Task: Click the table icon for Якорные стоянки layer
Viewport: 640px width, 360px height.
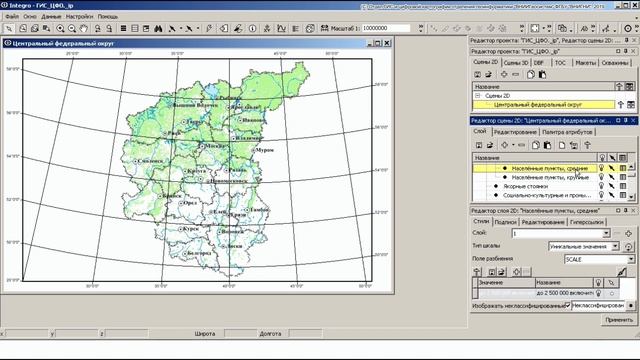Action: (x=622, y=186)
